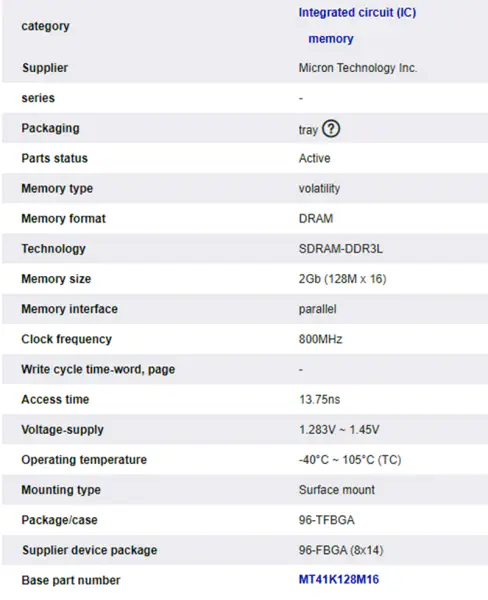
Task: Click the 13.75ns access time value
Action: point(319,399)
